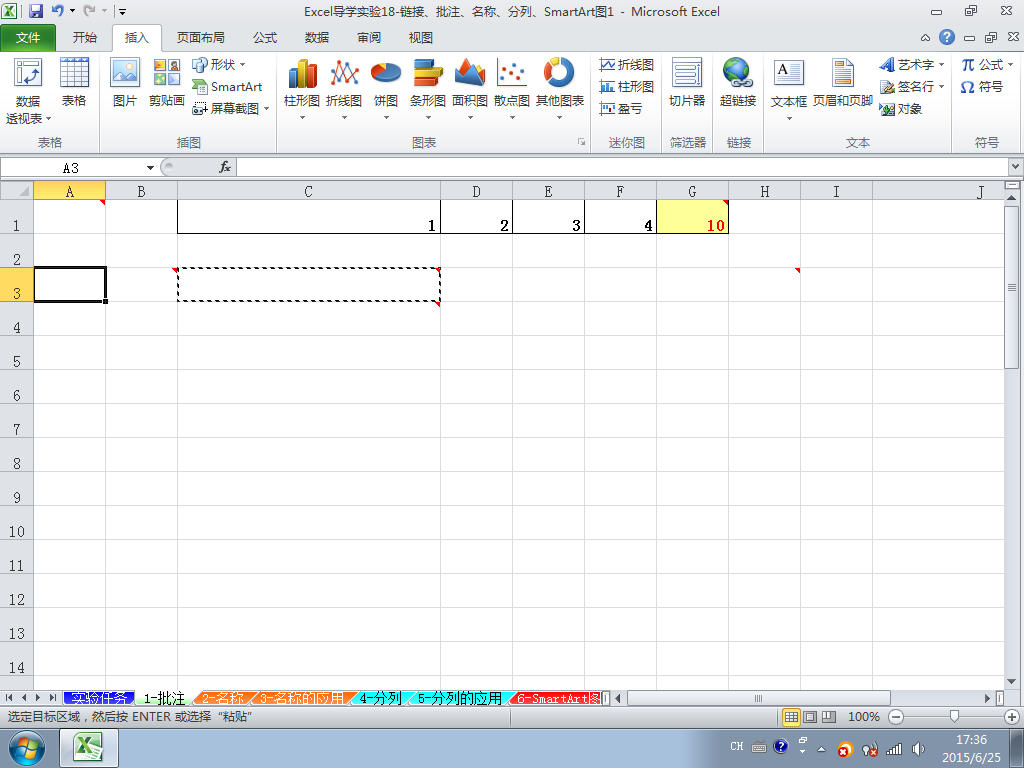Screen dimensions: 1024x768
Task: Insert column sparkline (迷你图 柱形图)
Action: point(626,86)
